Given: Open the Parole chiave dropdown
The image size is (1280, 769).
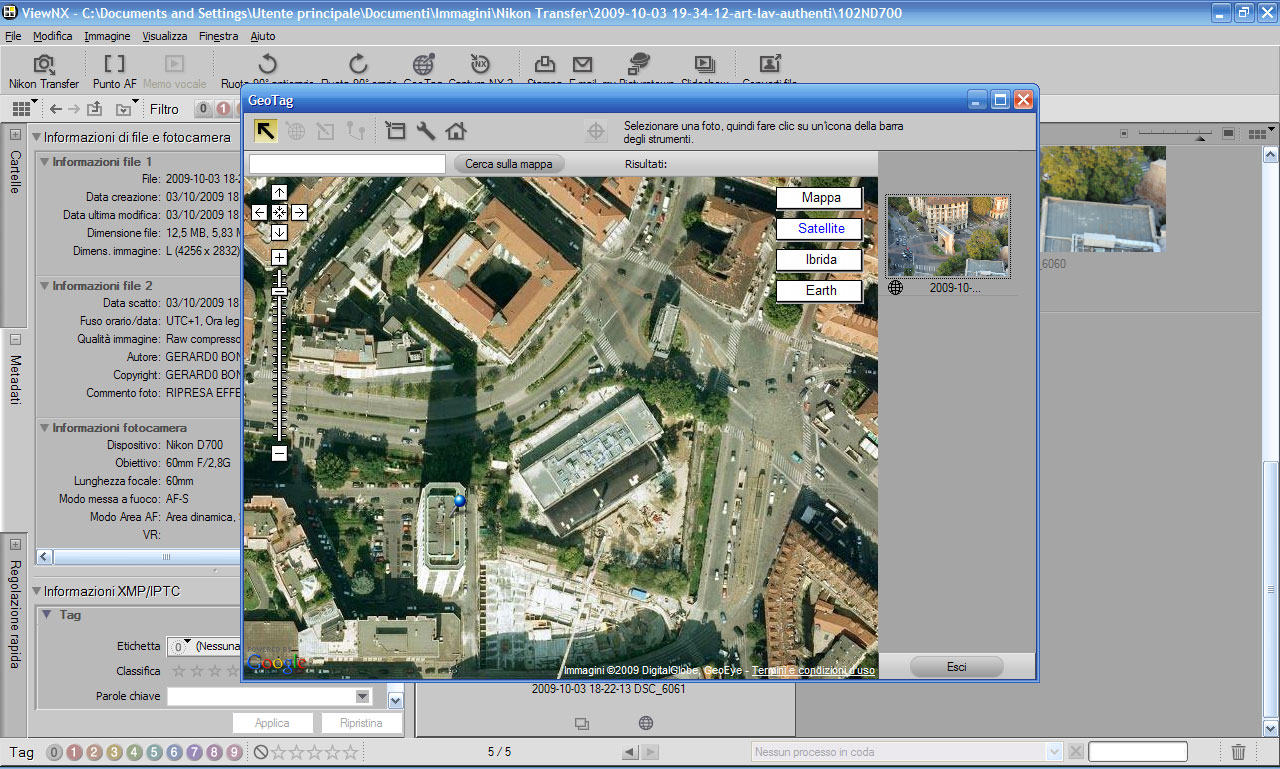Looking at the screenshot, I should click(362, 696).
